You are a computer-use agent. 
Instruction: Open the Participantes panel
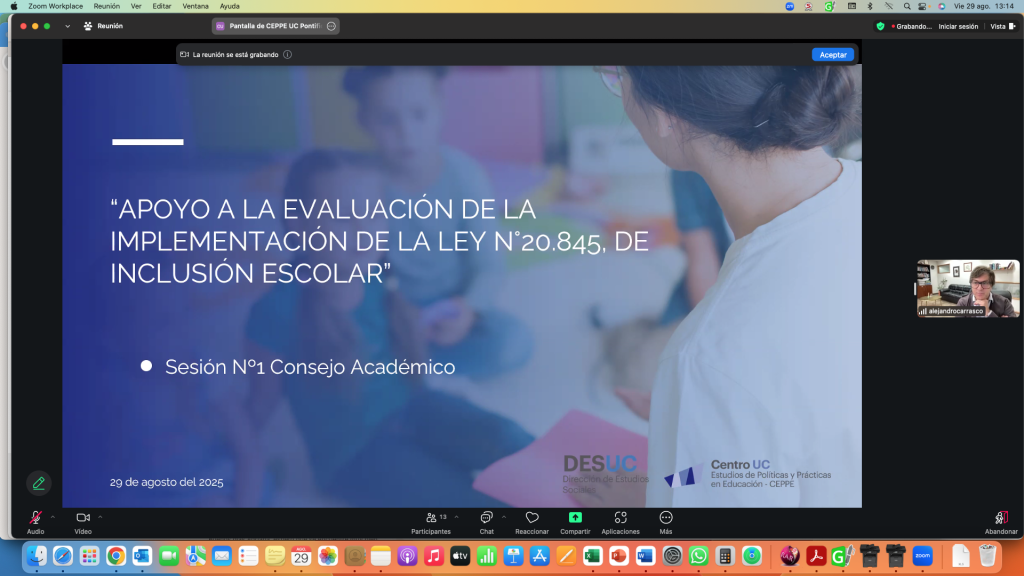click(x=431, y=522)
